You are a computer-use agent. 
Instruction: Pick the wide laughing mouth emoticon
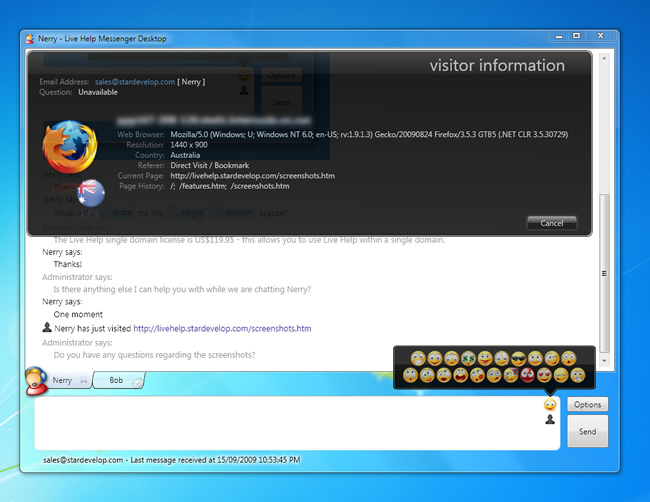click(461, 375)
